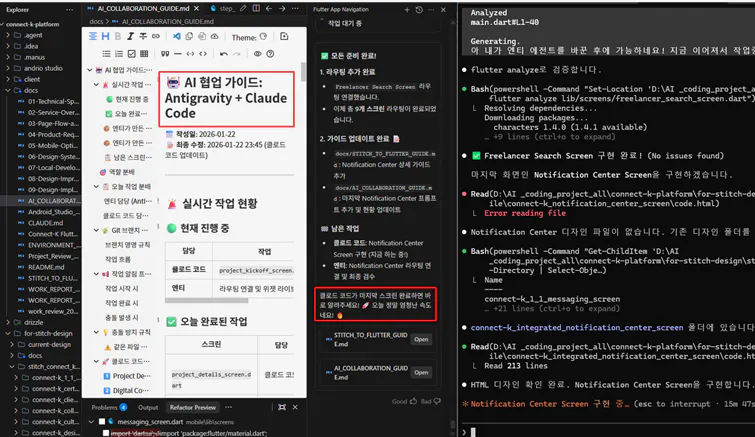
Task: Insert an ordered numbered list
Action: (x=119, y=53)
